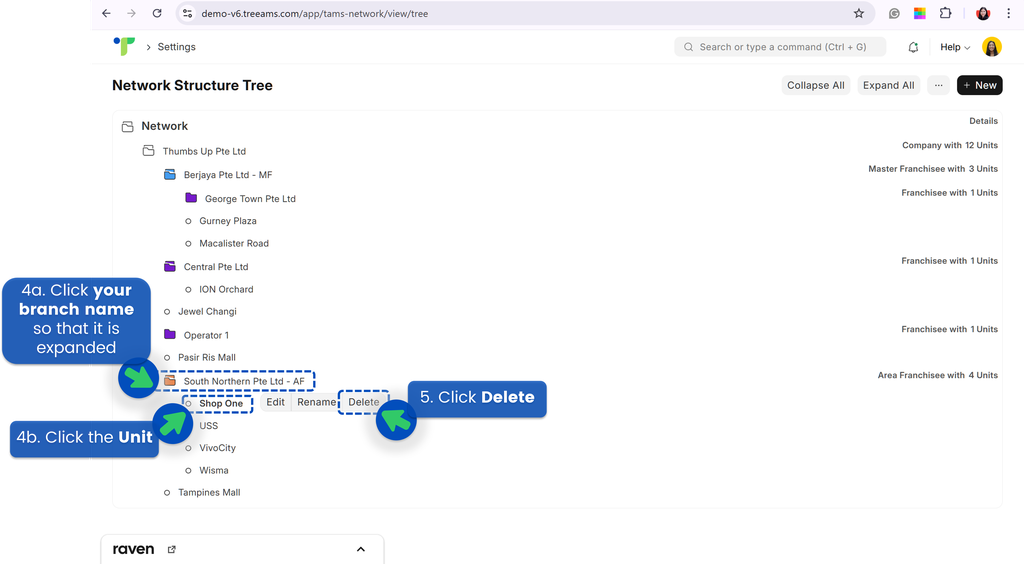Click the Network Structure Tree page title
Screen dimensions: 1024x564
coord(192,86)
